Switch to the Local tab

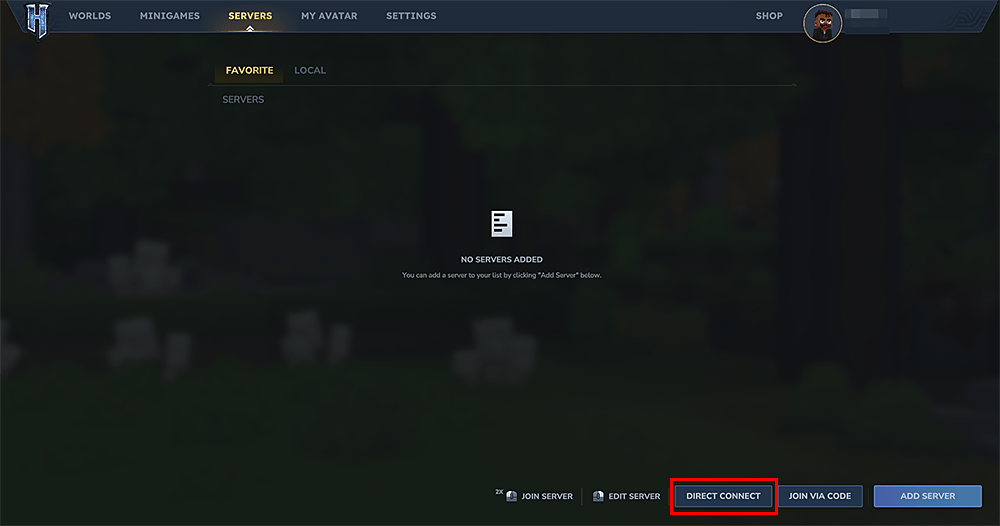310,70
